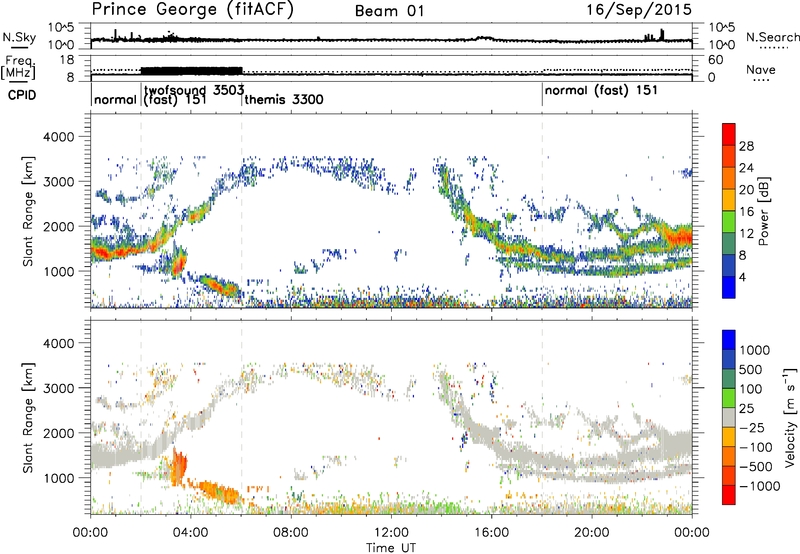Click the thick black frequency band near 04:00

point(191,71)
